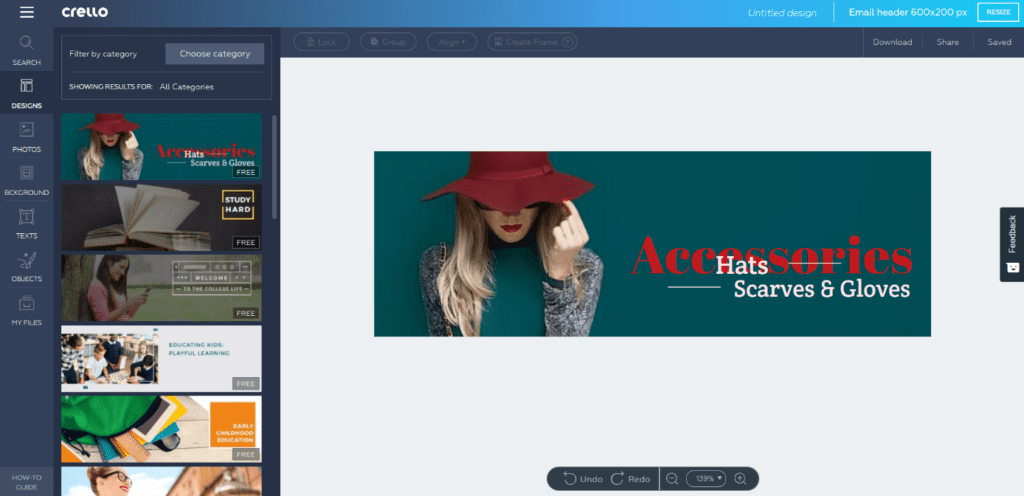Select the white Hats text on canvas
This screenshot has width=1024, height=496.
[741, 265]
